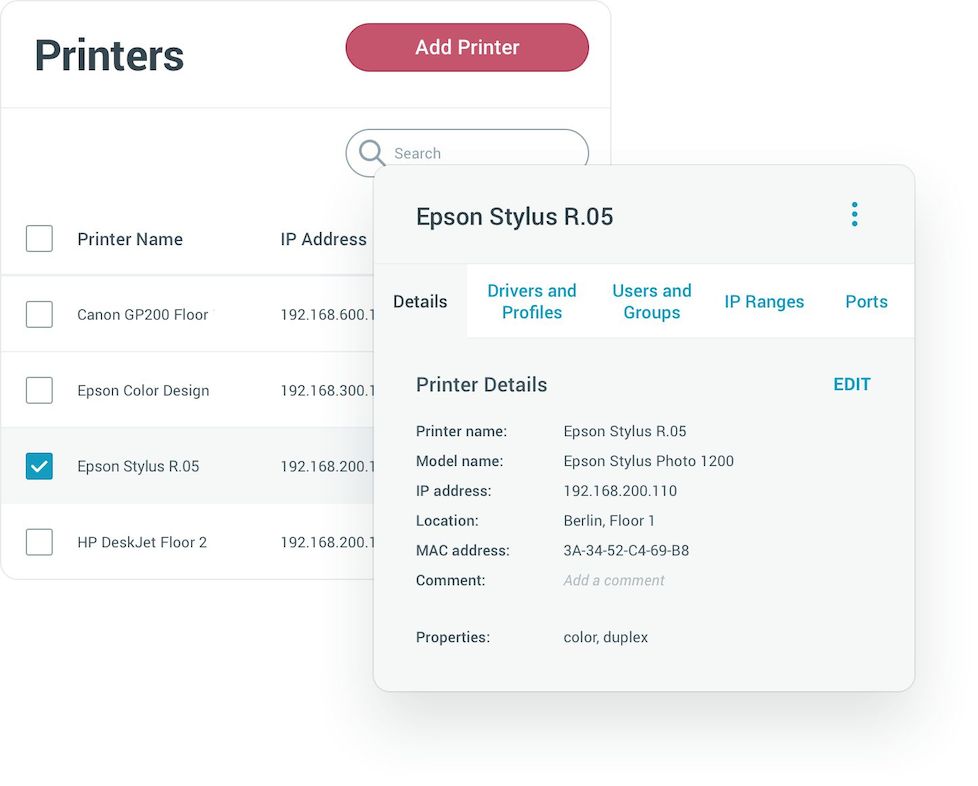
Task: Open the Ports tab
Action: tap(866, 302)
